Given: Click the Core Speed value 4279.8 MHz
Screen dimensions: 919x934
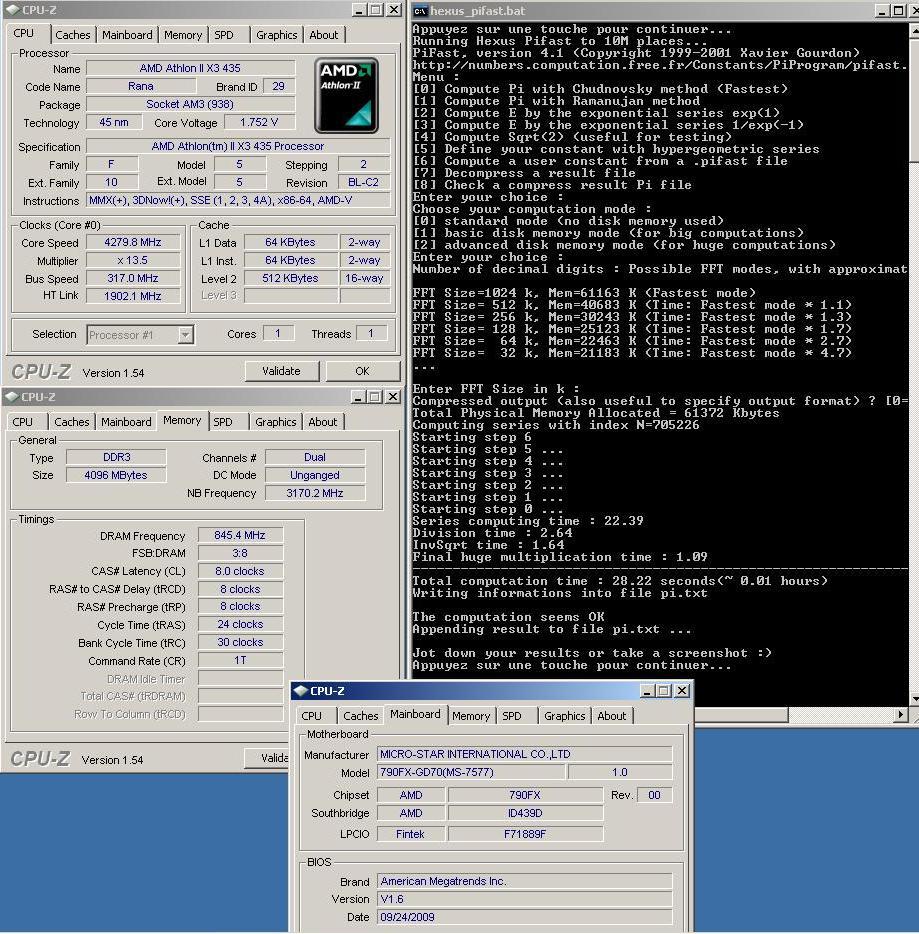Looking at the screenshot, I should 133,242.
